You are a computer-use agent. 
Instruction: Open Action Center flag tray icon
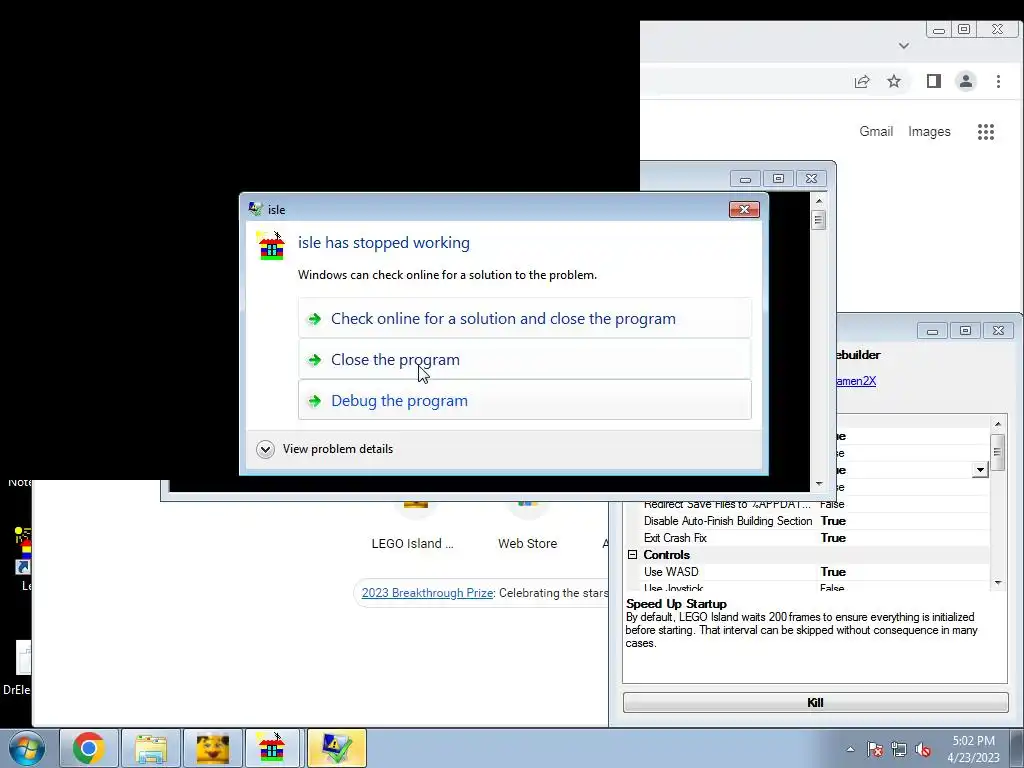[875, 749]
